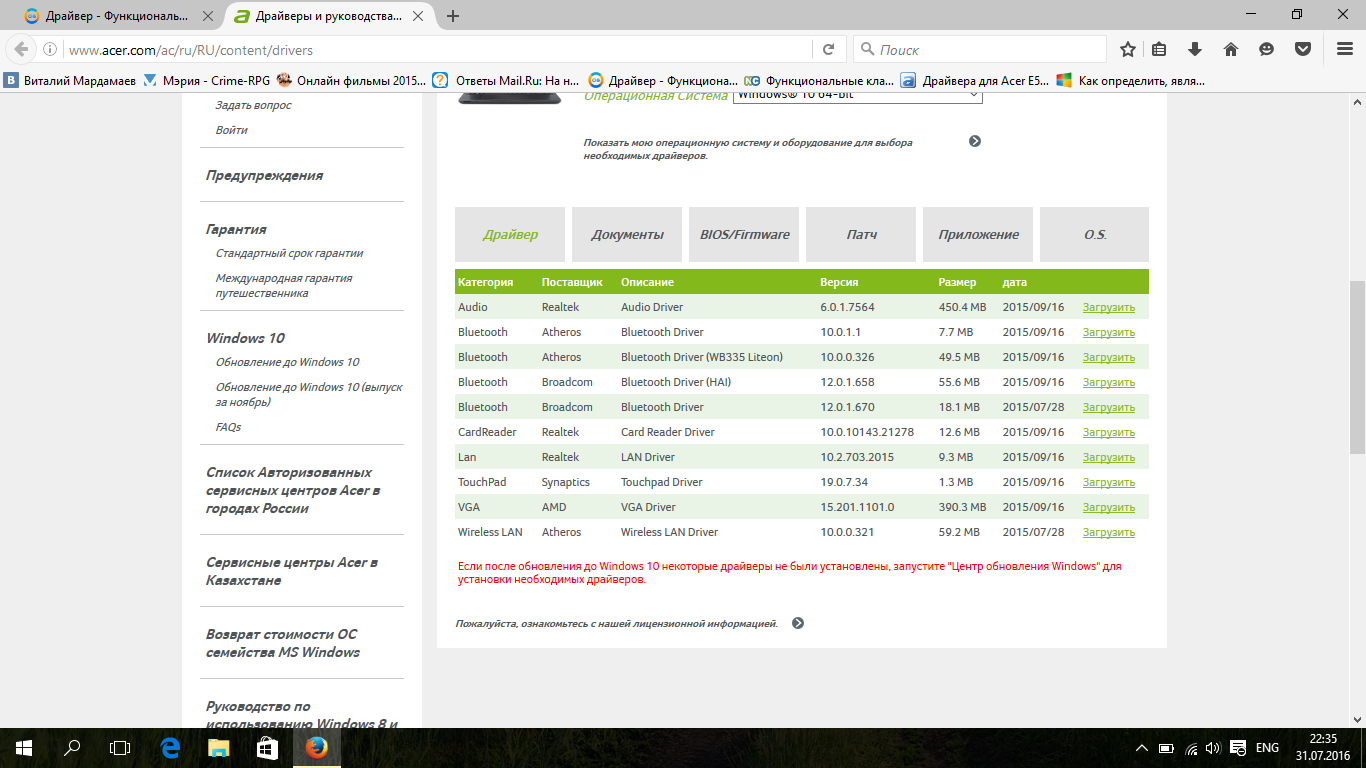Open the volume speaker tray icon
The image size is (1366, 768).
1213,748
